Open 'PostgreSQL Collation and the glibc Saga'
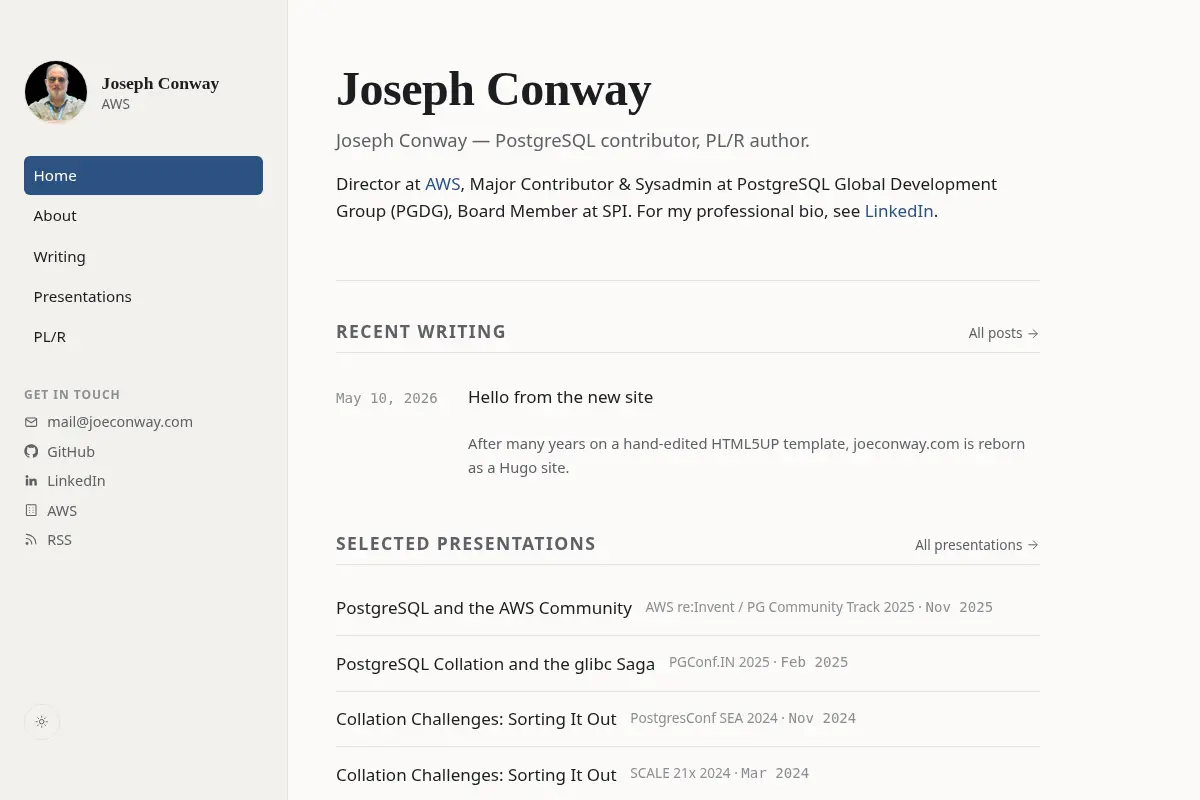Screen dimensions: 1200x800 pyautogui.click(x=495, y=664)
